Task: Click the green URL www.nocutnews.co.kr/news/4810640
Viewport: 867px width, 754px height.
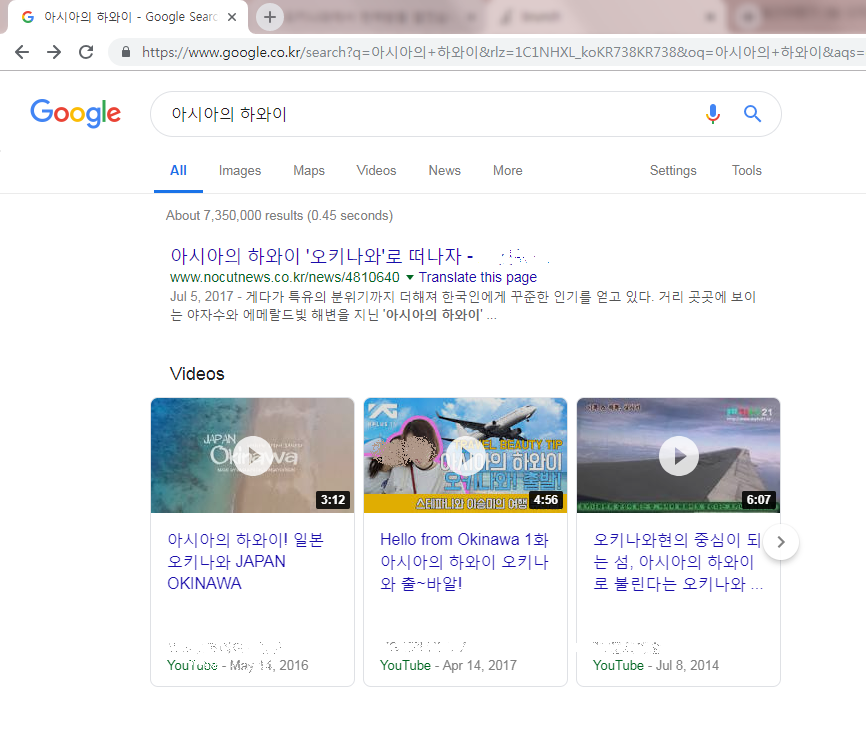Action: 284,277
